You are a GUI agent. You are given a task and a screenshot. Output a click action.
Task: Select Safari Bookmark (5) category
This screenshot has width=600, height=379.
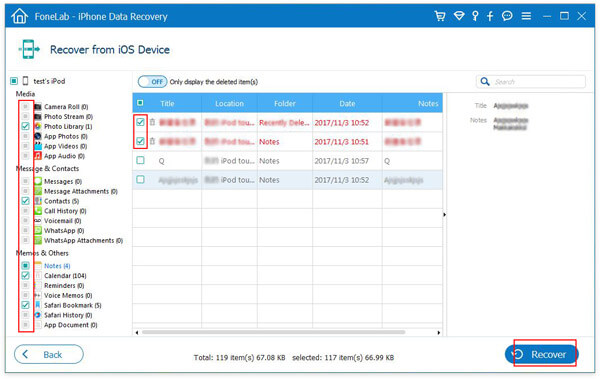[x=72, y=305]
